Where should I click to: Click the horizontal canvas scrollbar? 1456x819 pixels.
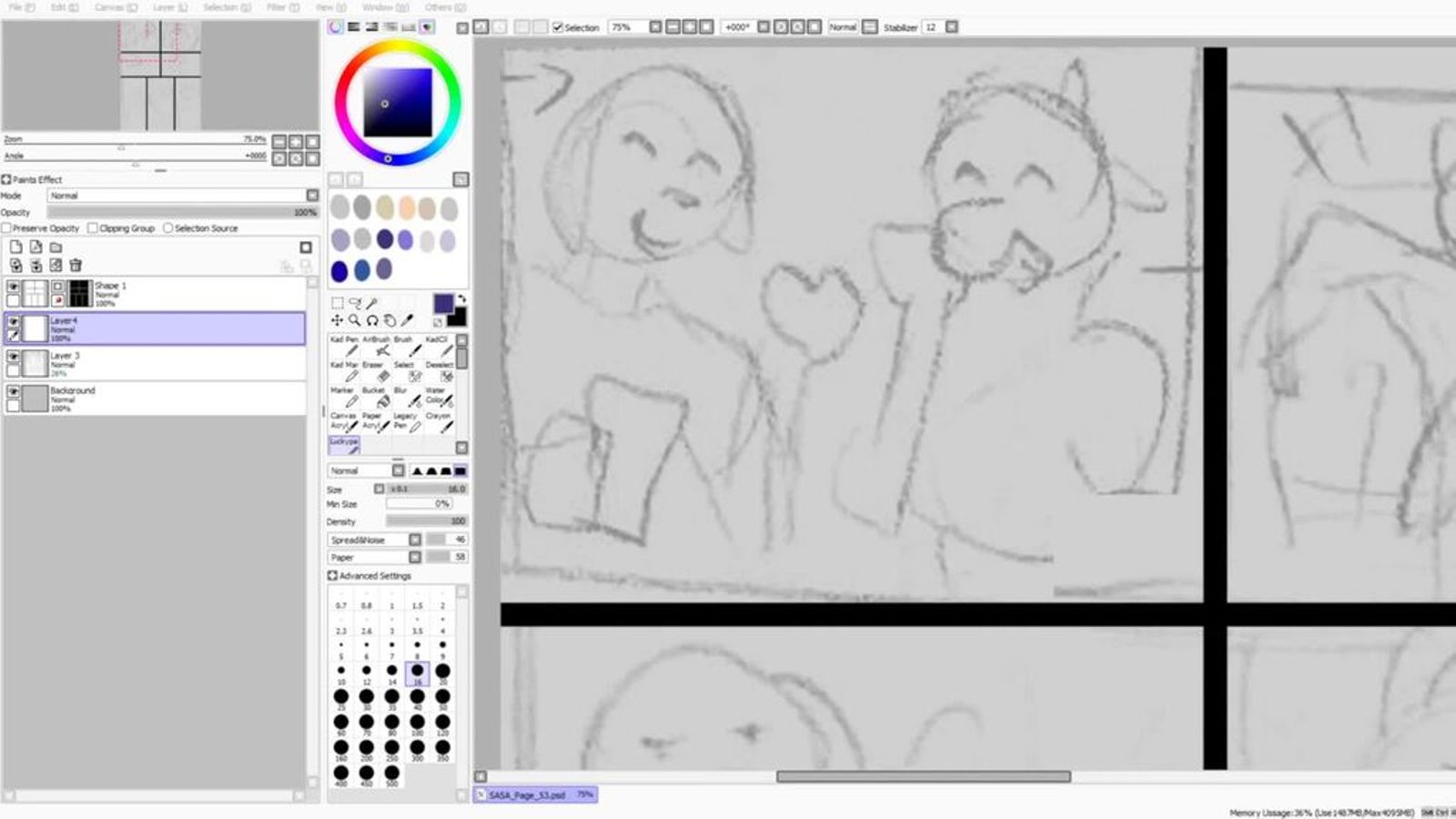923,777
